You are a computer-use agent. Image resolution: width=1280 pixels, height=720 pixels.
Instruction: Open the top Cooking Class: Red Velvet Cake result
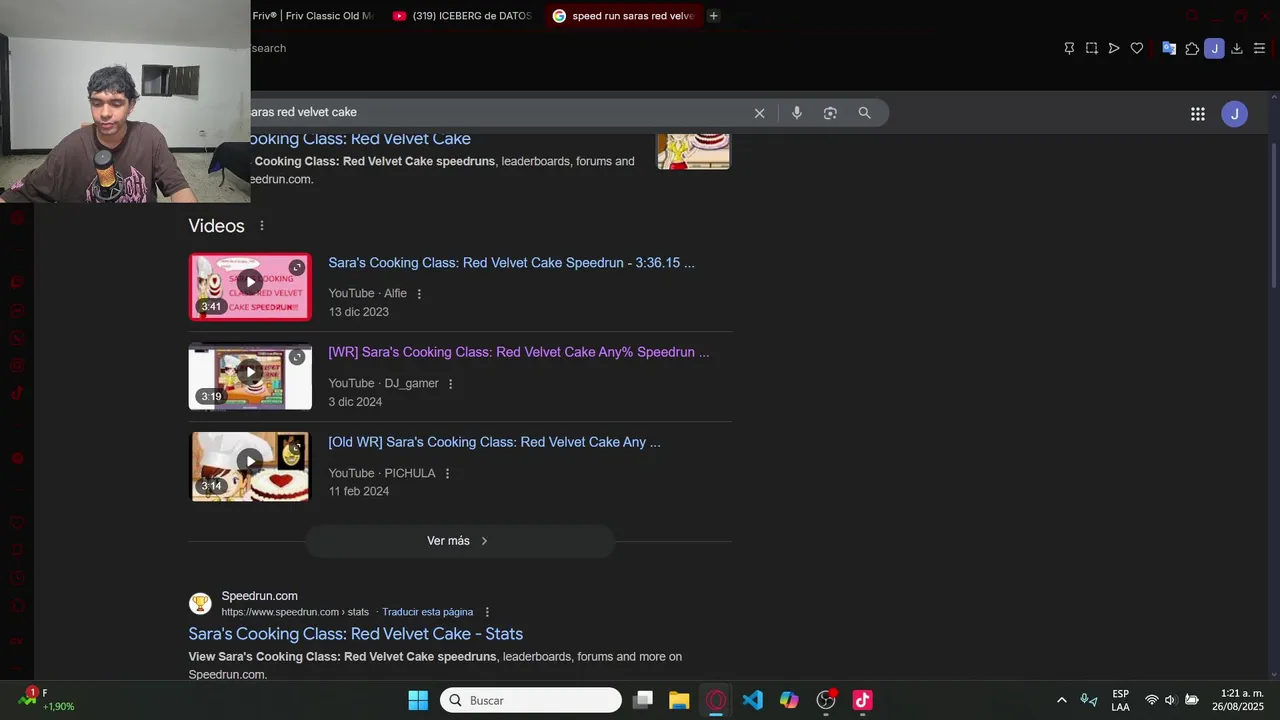click(x=360, y=139)
